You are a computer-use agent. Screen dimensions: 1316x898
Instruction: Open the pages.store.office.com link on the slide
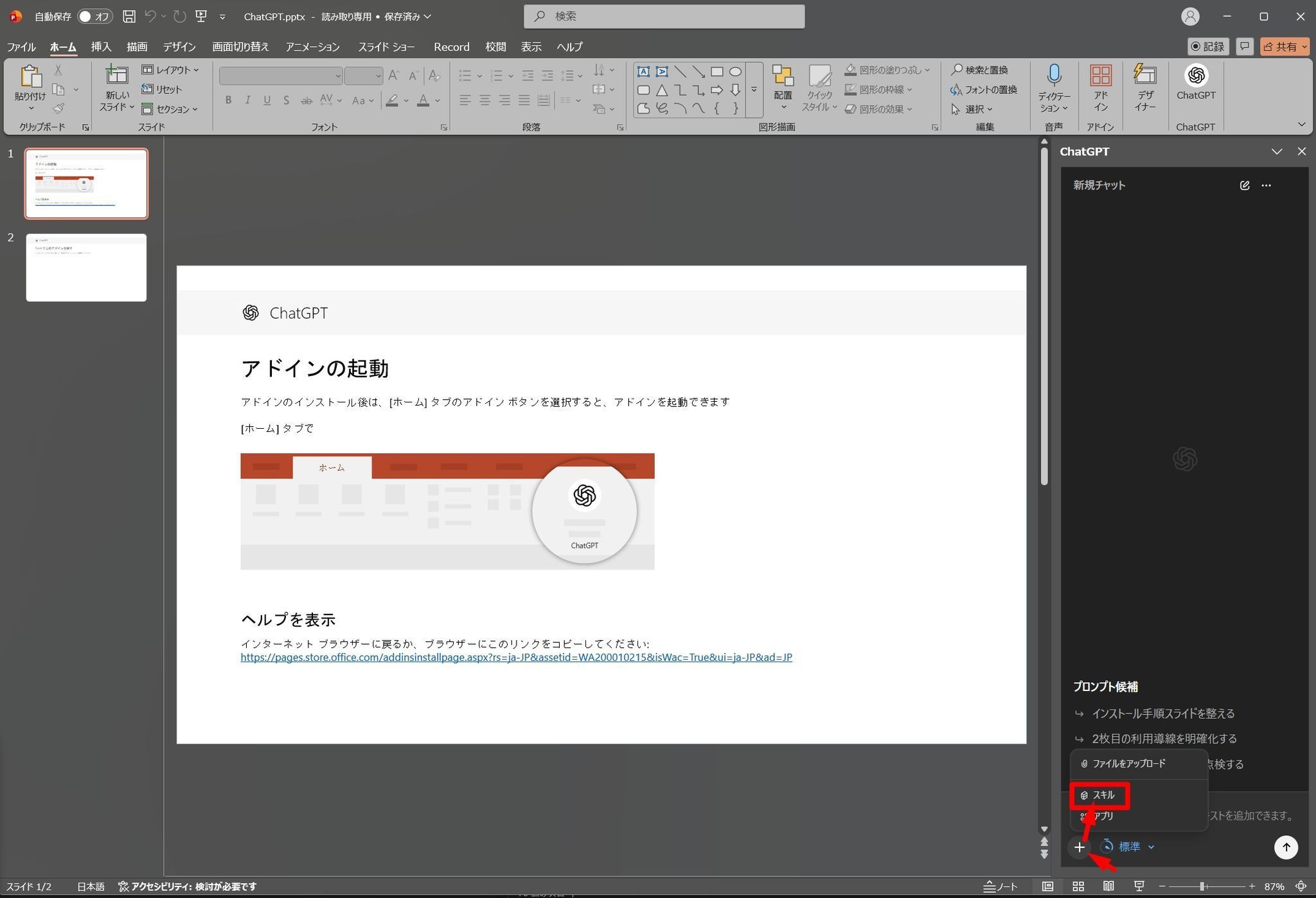(x=516, y=657)
